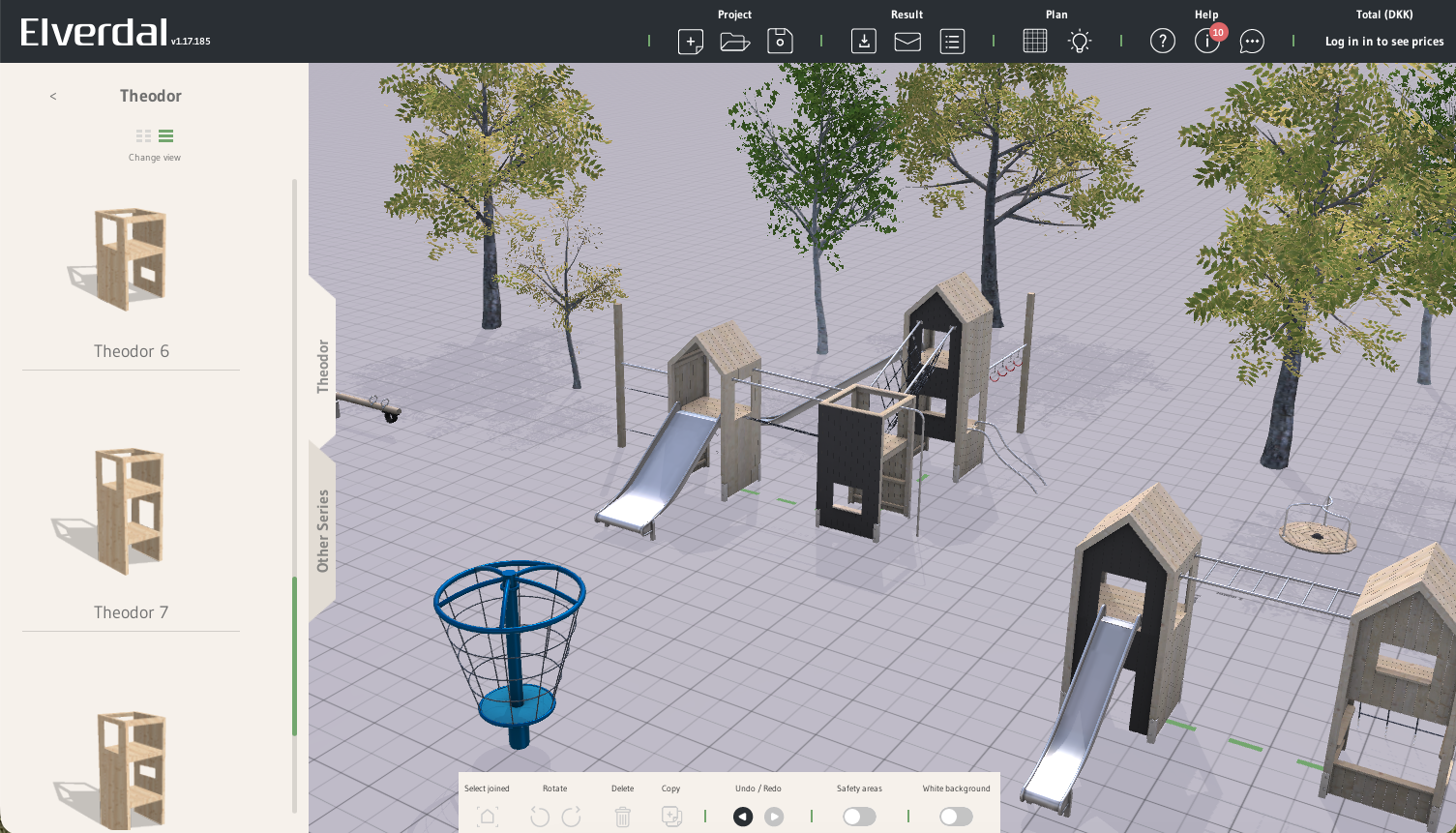This screenshot has width=1456, height=833.
Task: Show the plan grid view icon
Action: (1034, 42)
